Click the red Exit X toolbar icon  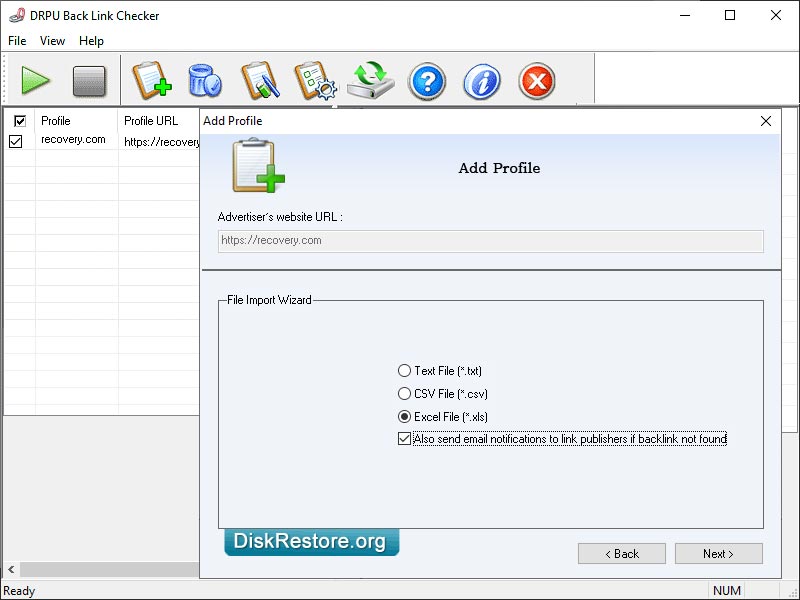tap(537, 80)
